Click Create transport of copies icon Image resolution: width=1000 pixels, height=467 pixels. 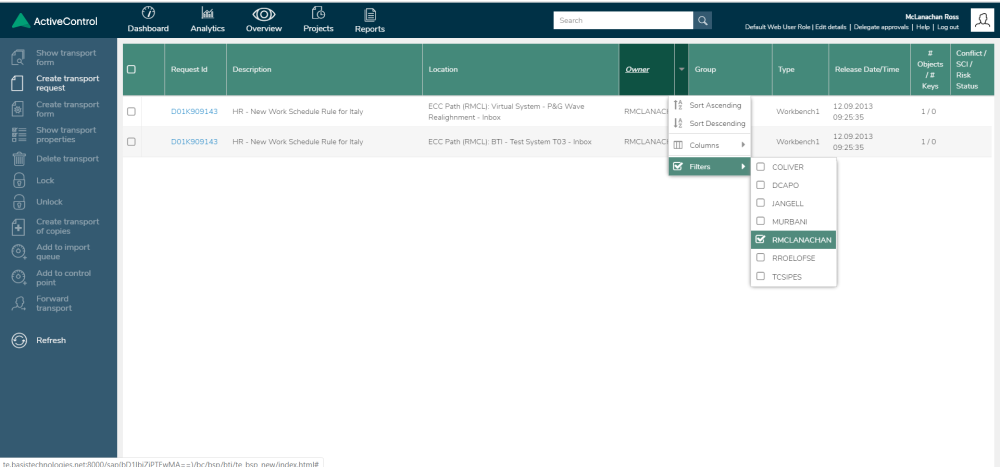click(19, 226)
